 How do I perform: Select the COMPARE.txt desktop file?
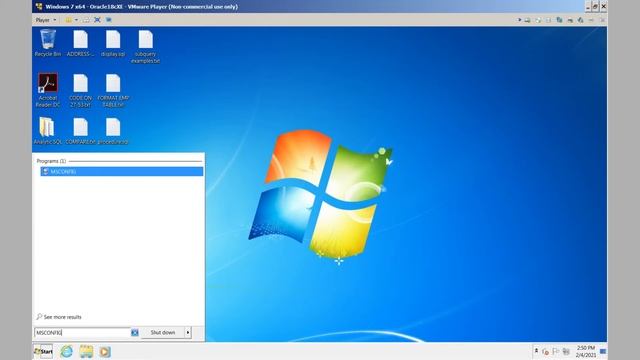coord(80,131)
